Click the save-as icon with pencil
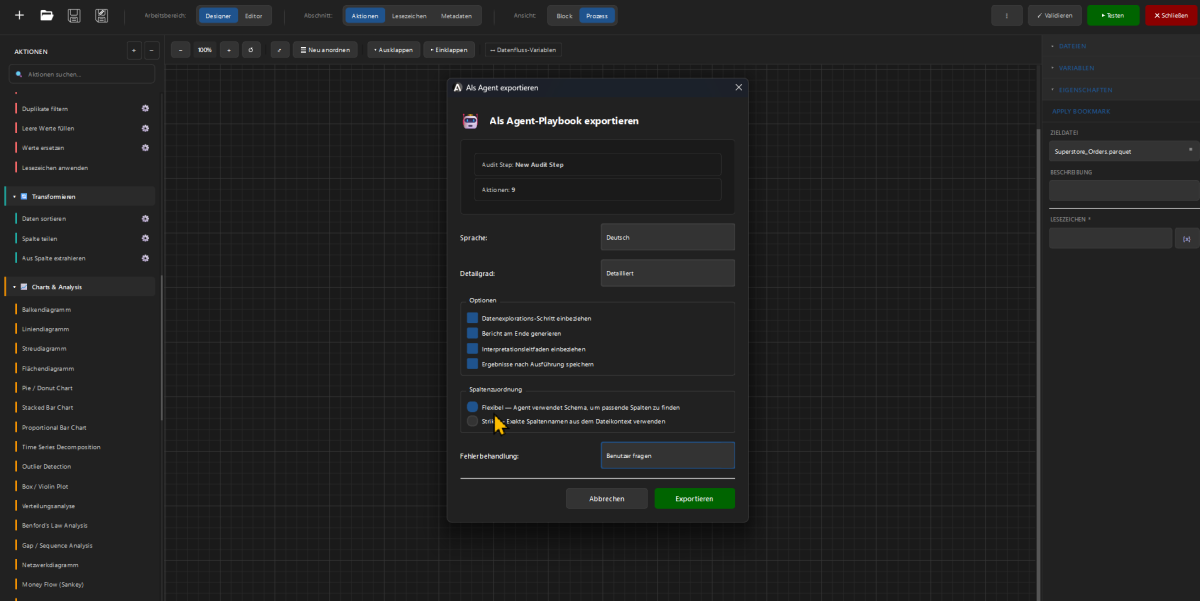This screenshot has width=1200, height=601. pyautogui.click(x=101, y=16)
